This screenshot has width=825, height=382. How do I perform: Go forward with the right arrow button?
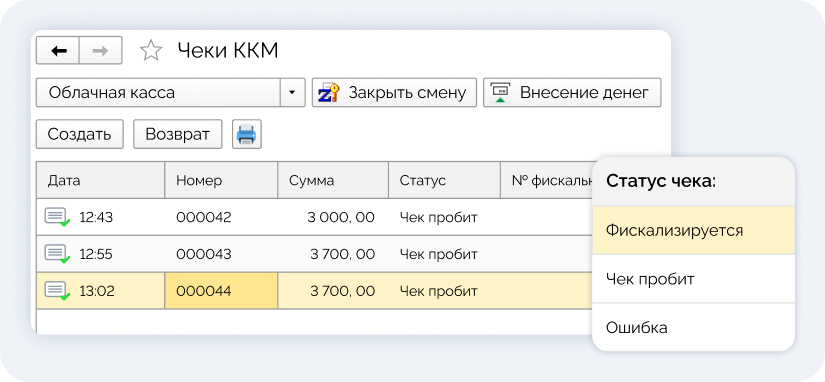click(x=100, y=51)
